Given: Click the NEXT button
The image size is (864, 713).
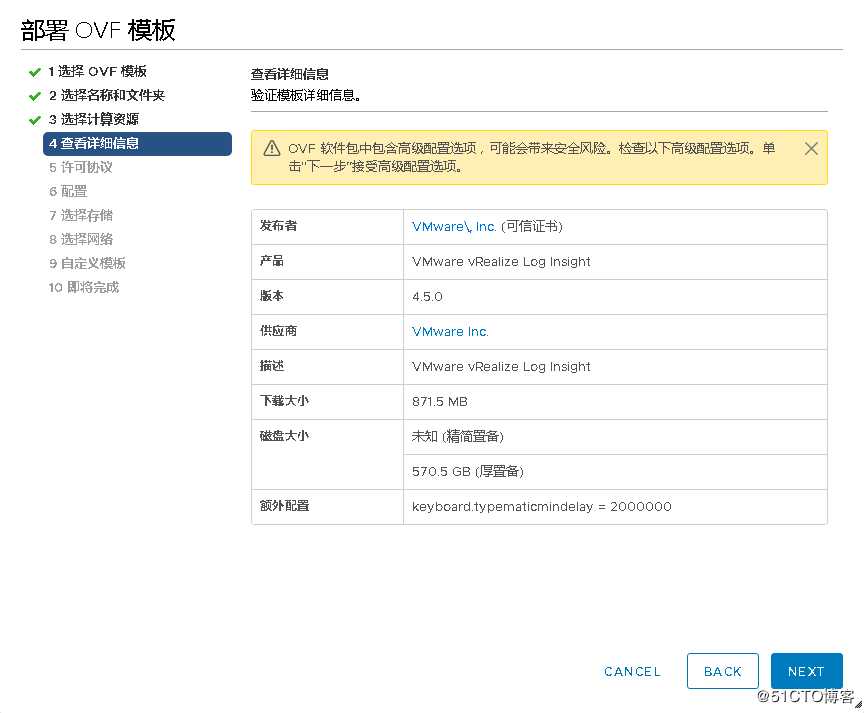Looking at the screenshot, I should point(806,671).
